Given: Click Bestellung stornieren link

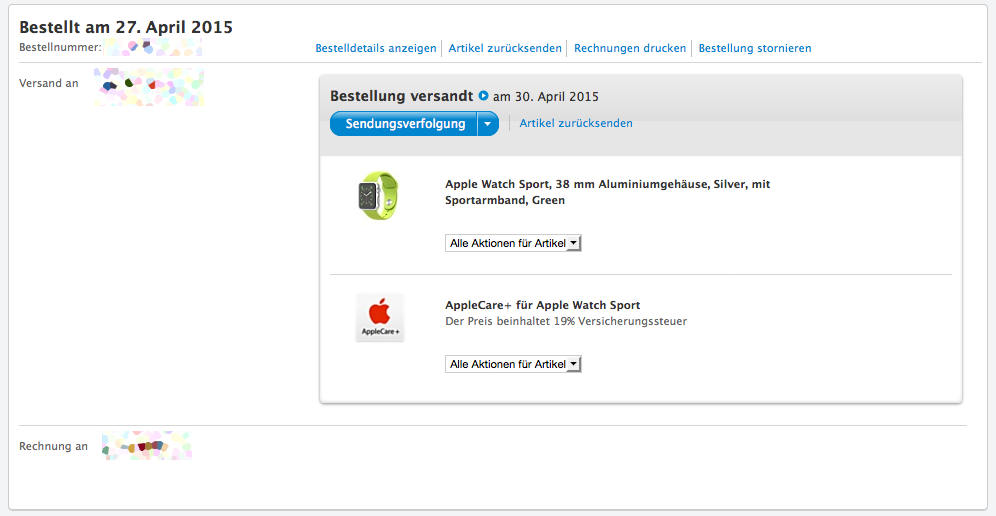Looking at the screenshot, I should (x=755, y=48).
